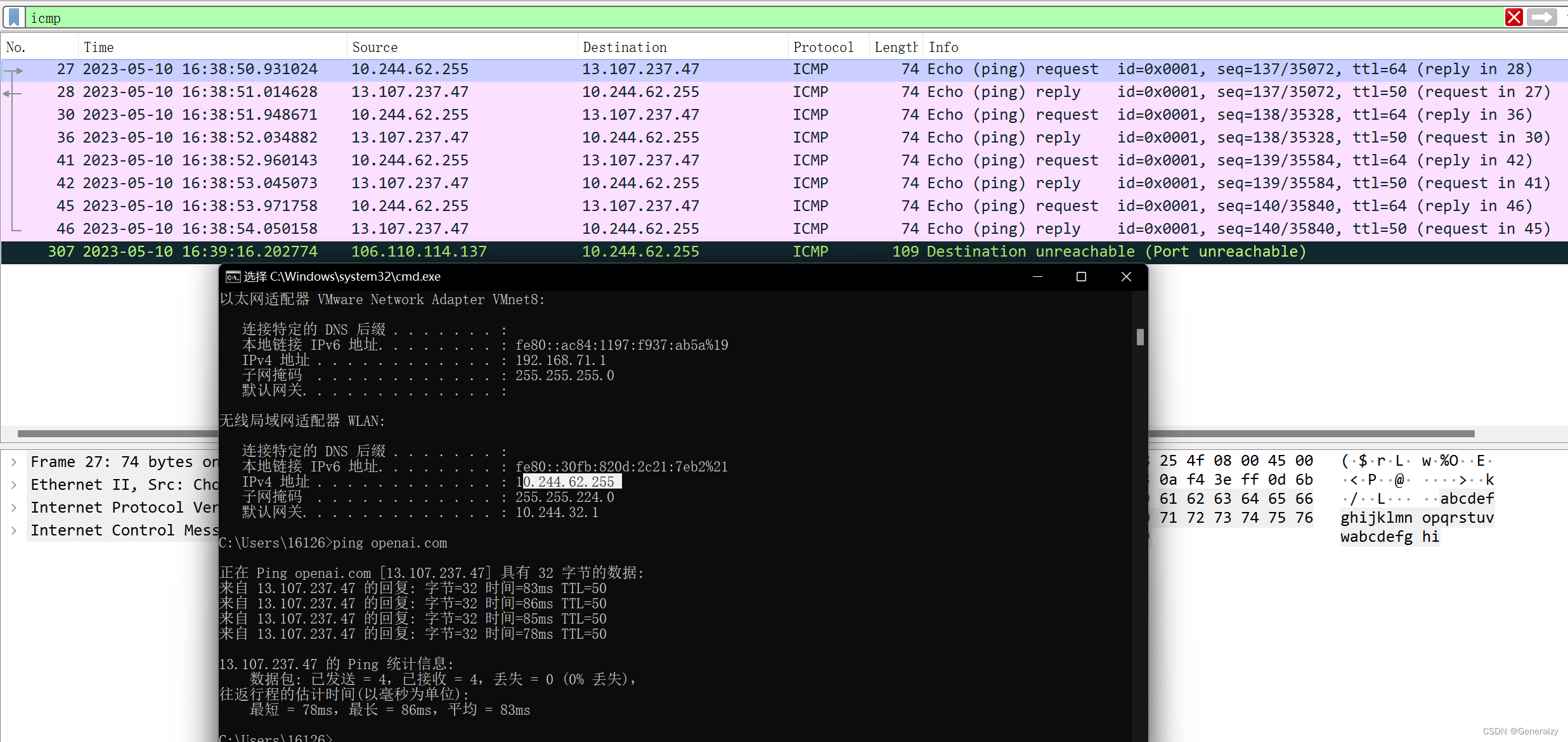
Task: Expand the Internet Protocol Version section
Action: click(14, 508)
